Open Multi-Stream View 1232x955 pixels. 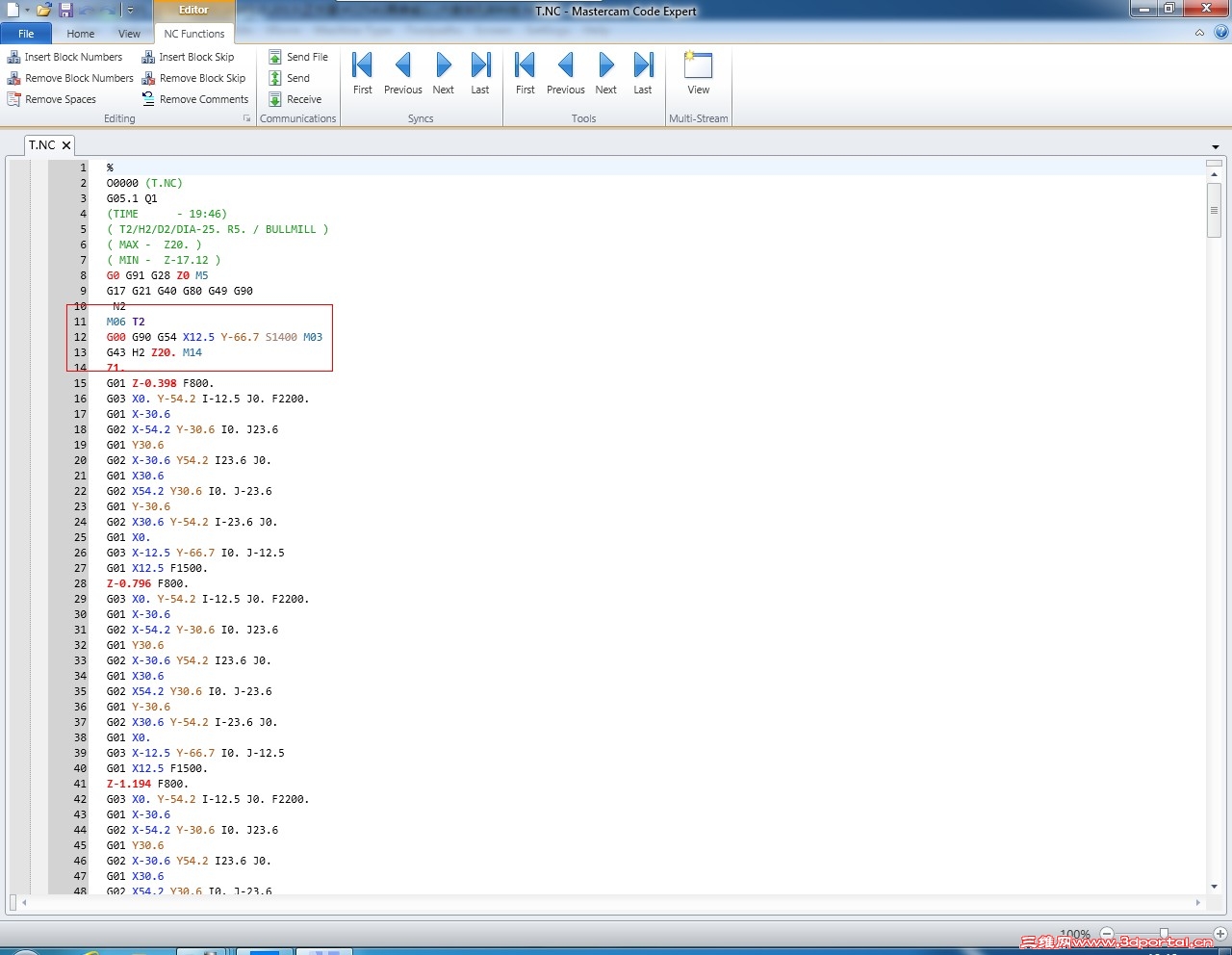pos(699,73)
